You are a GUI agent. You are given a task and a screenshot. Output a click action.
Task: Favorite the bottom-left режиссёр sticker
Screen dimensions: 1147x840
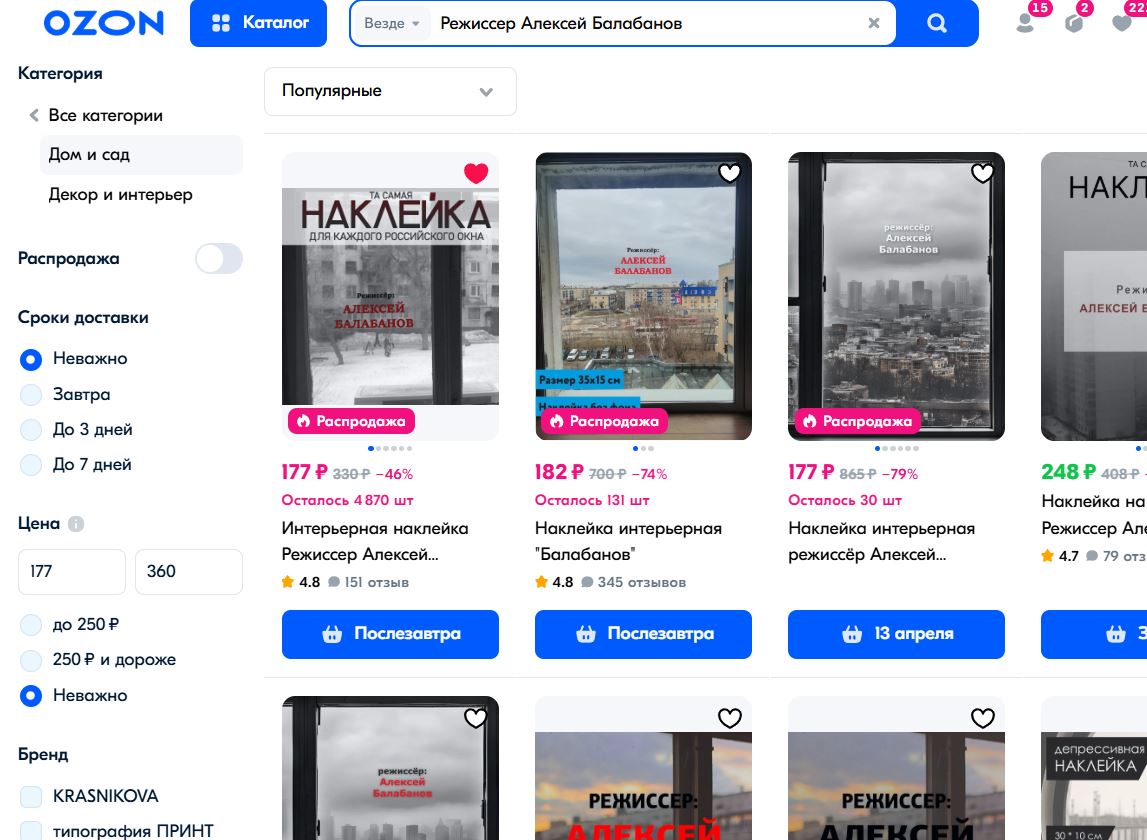point(475,719)
